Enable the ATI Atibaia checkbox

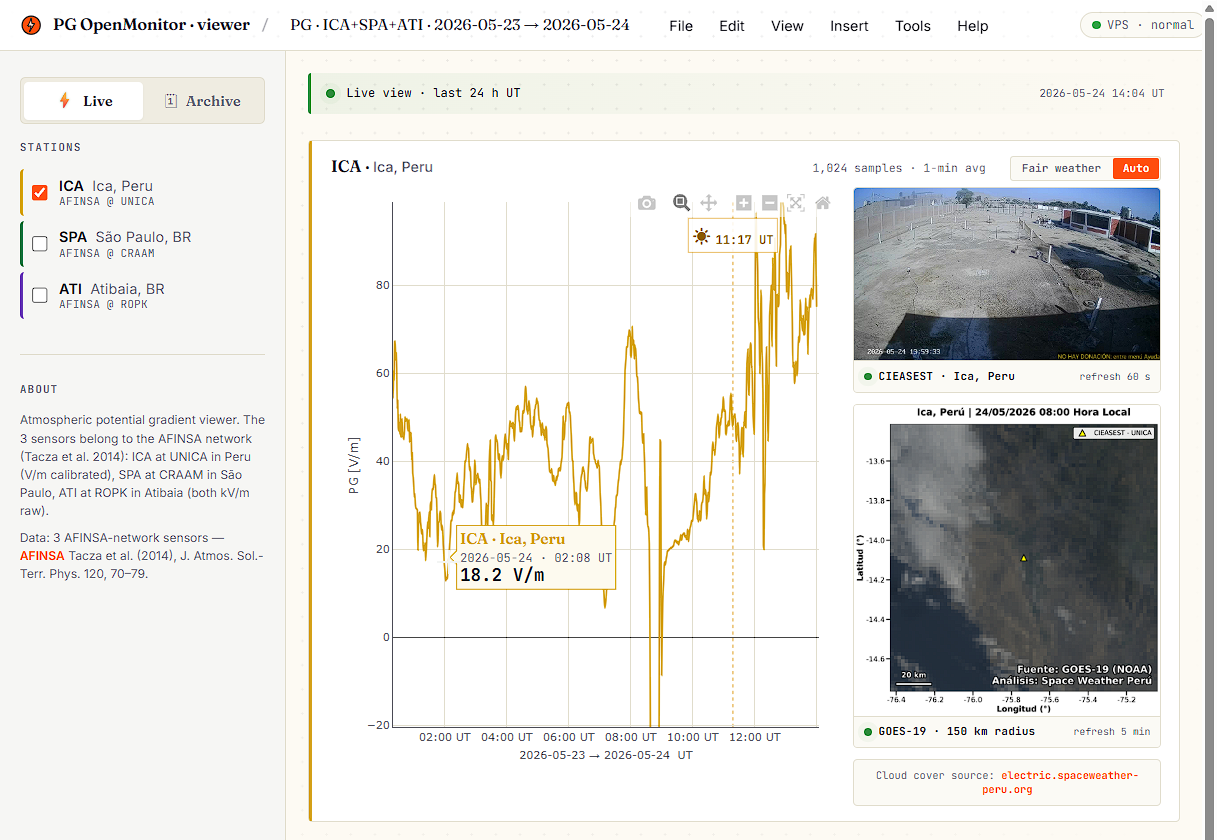[40, 295]
